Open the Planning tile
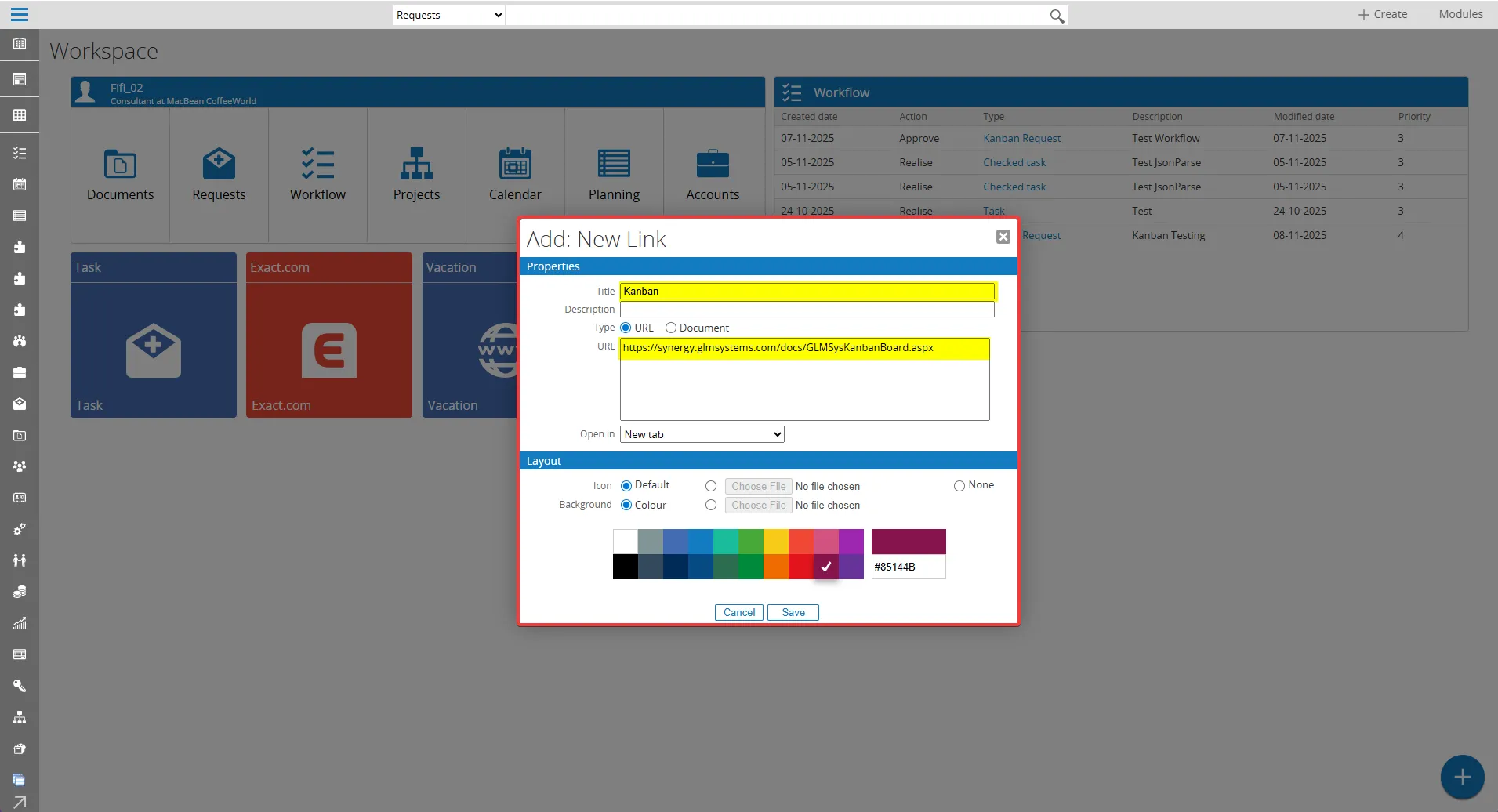1498x812 pixels. pyautogui.click(x=614, y=174)
